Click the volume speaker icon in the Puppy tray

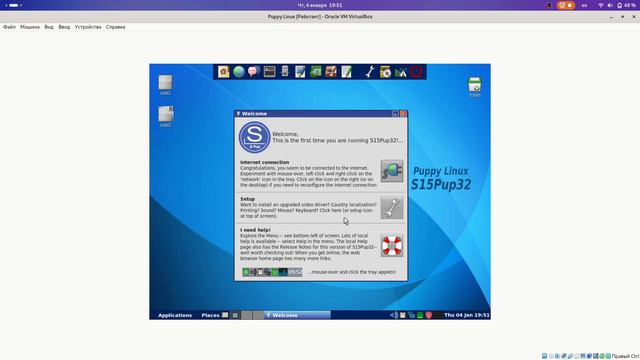pos(394,315)
